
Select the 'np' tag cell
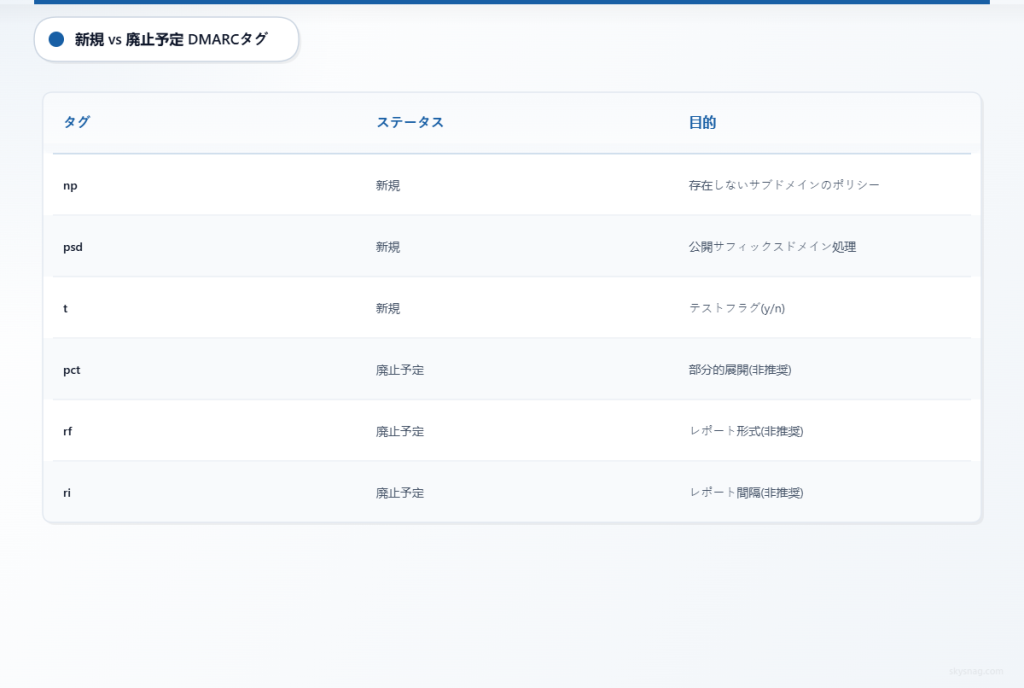pos(70,185)
